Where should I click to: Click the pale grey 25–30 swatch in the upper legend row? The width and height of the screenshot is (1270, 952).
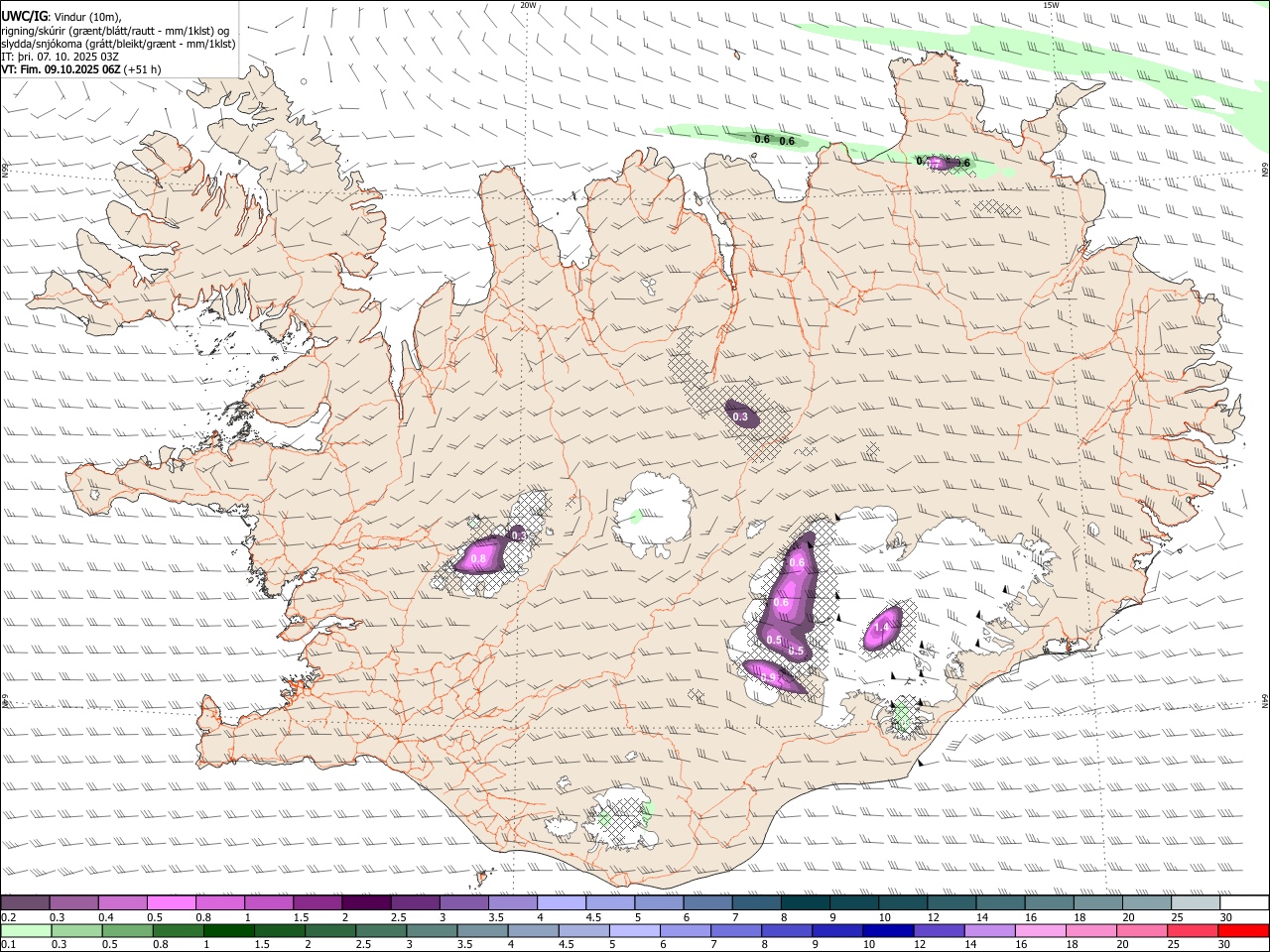(x=1197, y=902)
